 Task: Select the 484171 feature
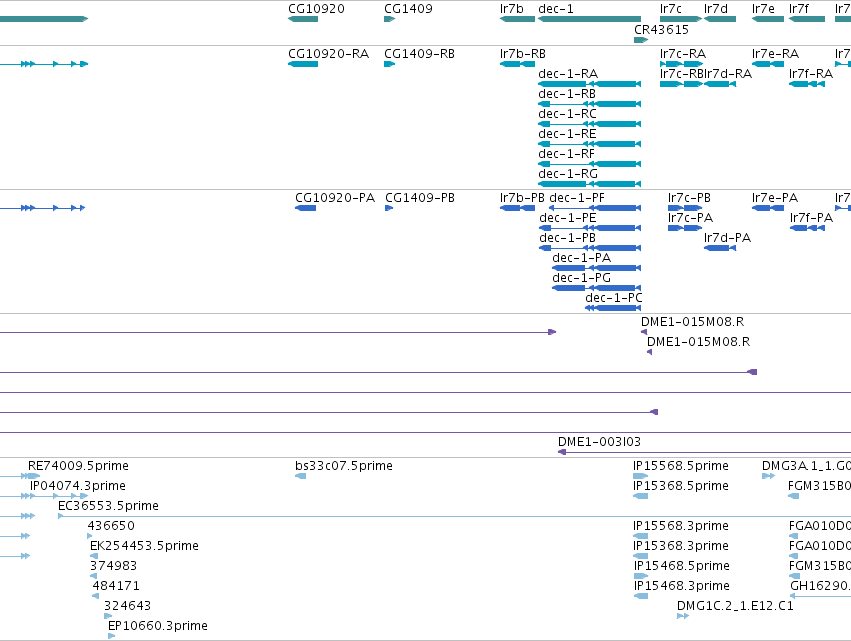(x=96, y=596)
